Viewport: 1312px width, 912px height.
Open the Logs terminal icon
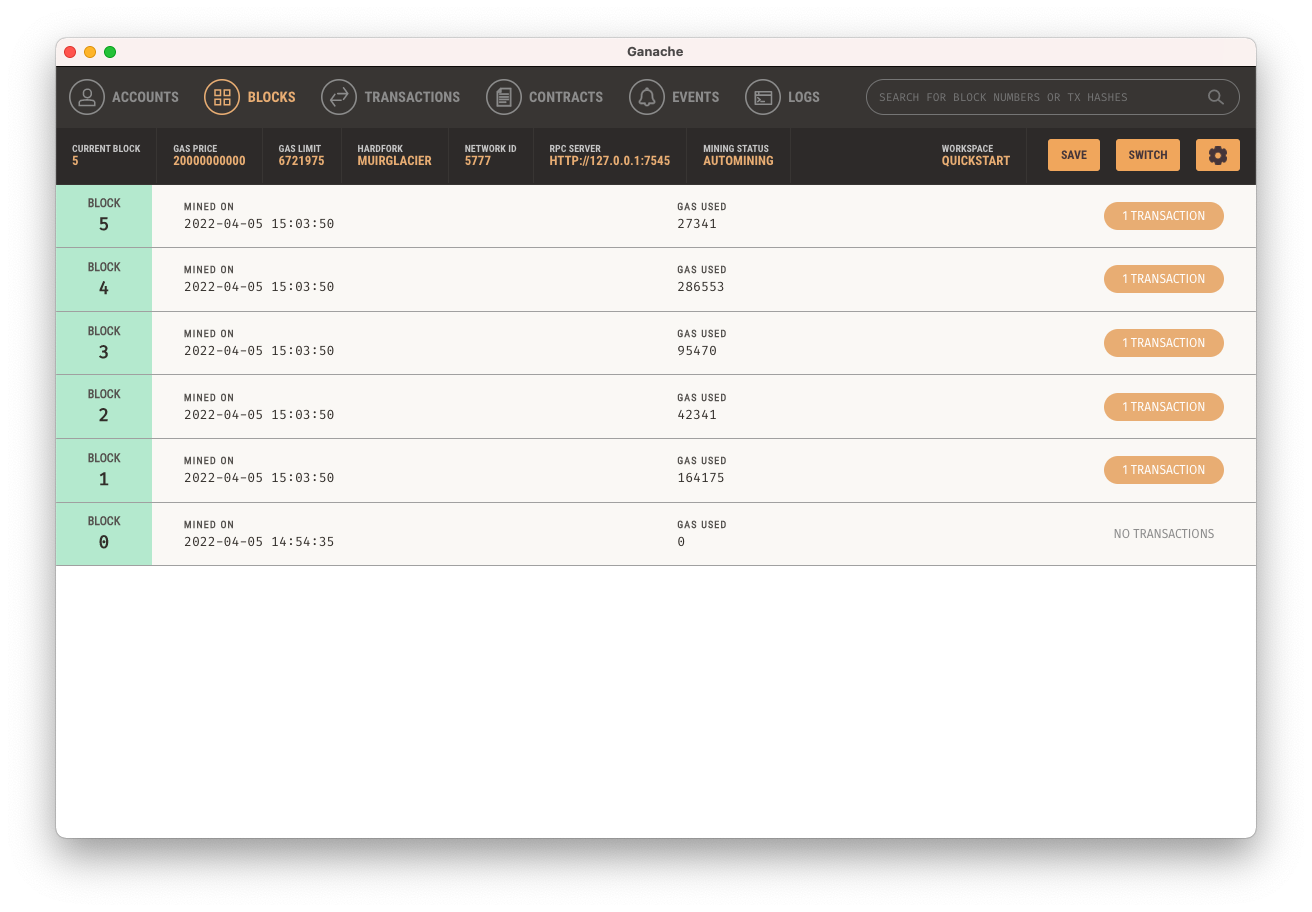point(763,97)
